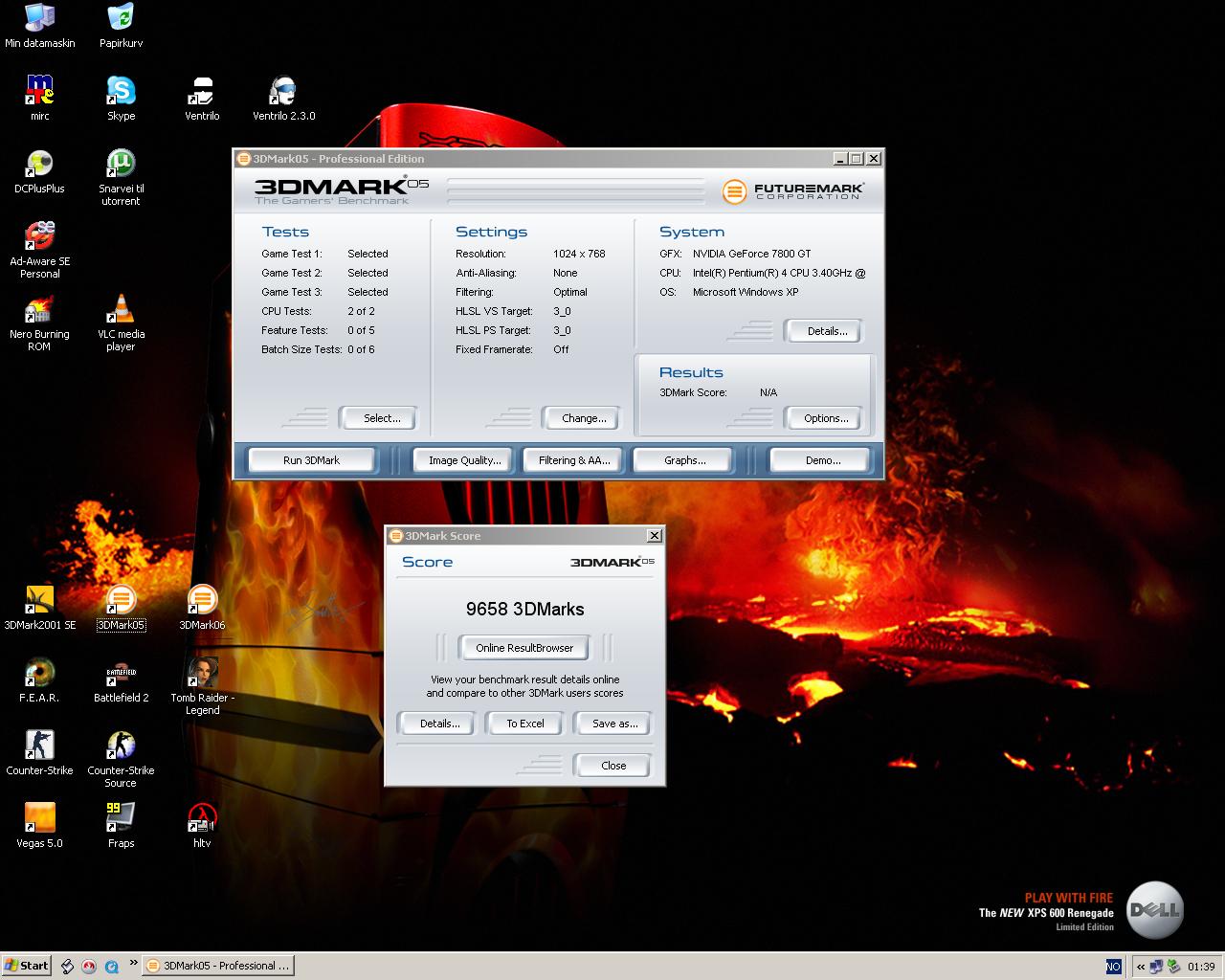Open Tomb Raider - Legend shortcut
This screenshot has height=980, width=1225.
202,686
